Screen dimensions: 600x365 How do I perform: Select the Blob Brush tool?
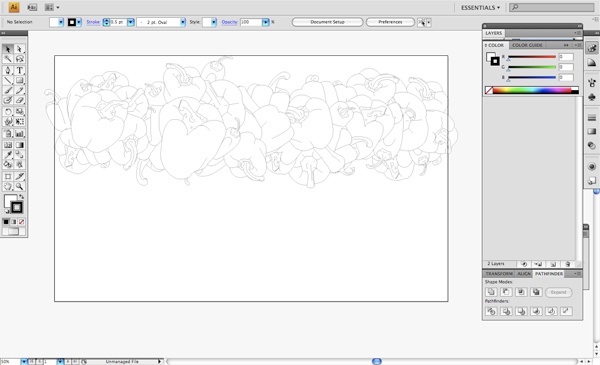coord(8,100)
